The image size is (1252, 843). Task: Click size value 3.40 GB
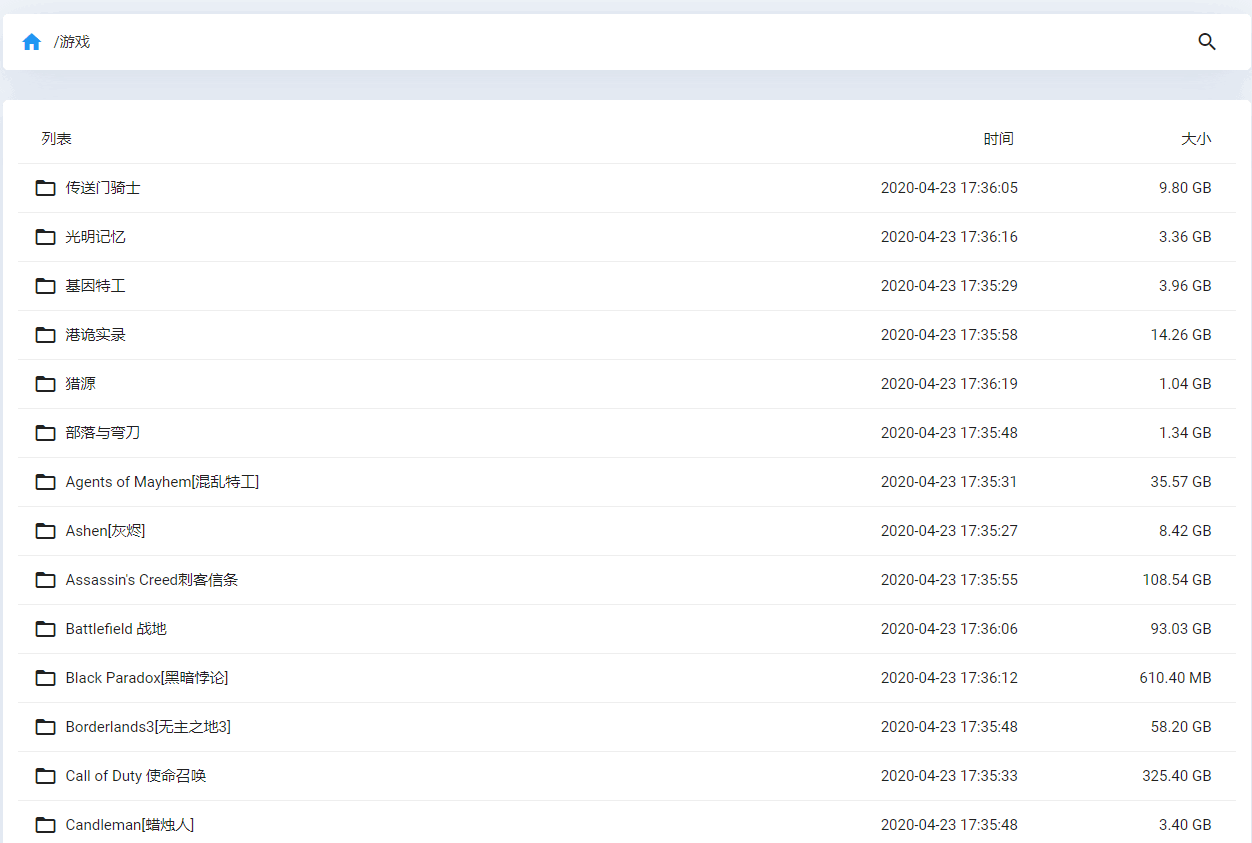tap(1185, 825)
